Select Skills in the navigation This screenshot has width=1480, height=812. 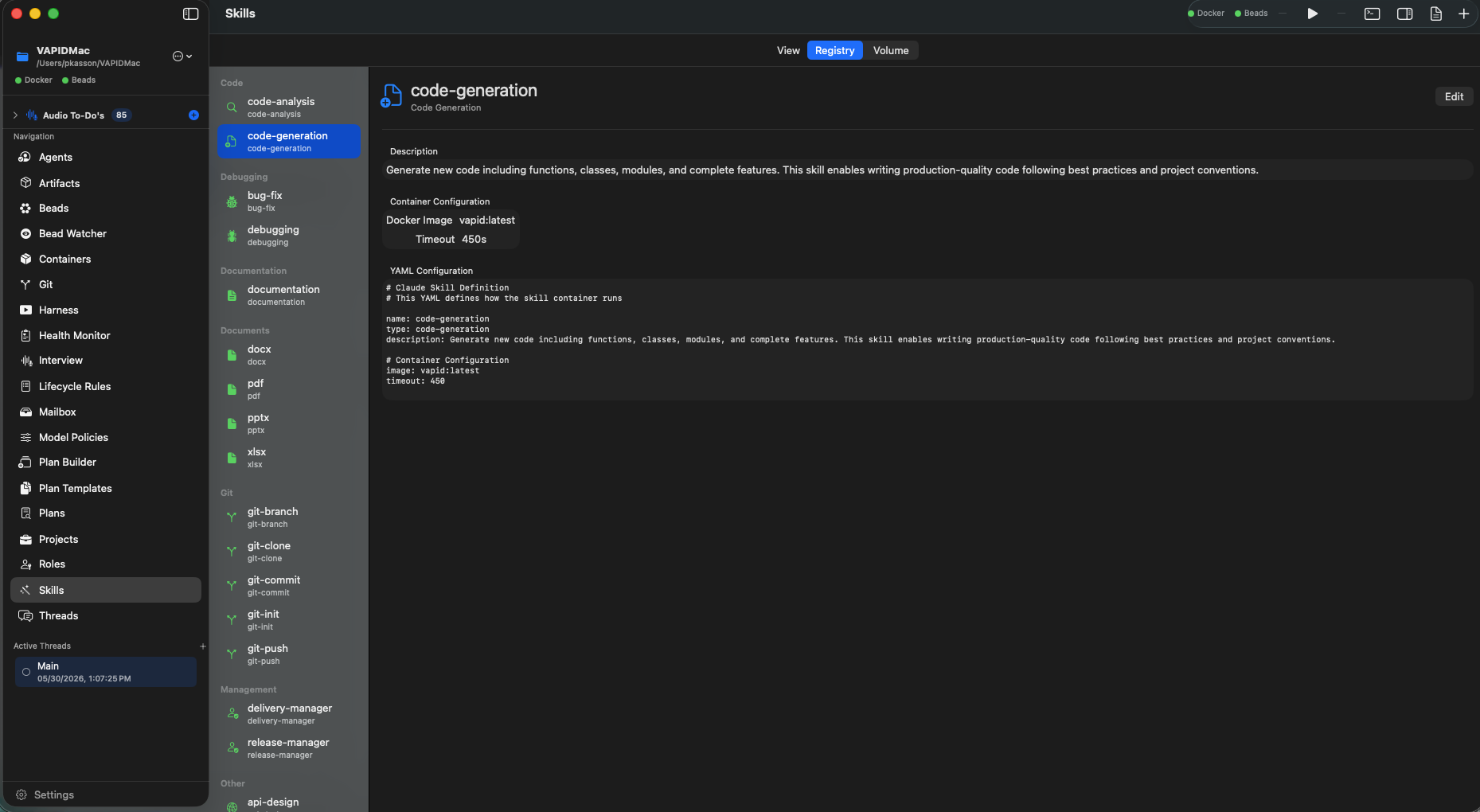[105, 591]
